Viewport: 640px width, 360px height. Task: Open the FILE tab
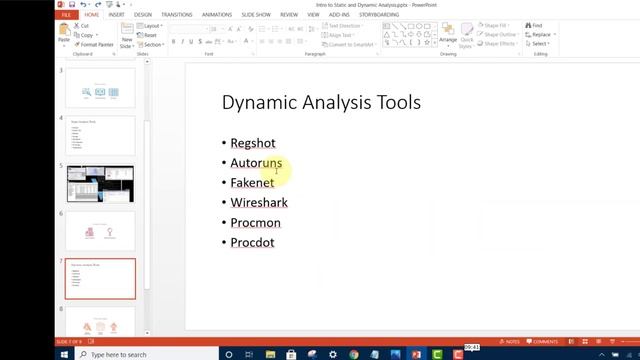tap(67, 15)
